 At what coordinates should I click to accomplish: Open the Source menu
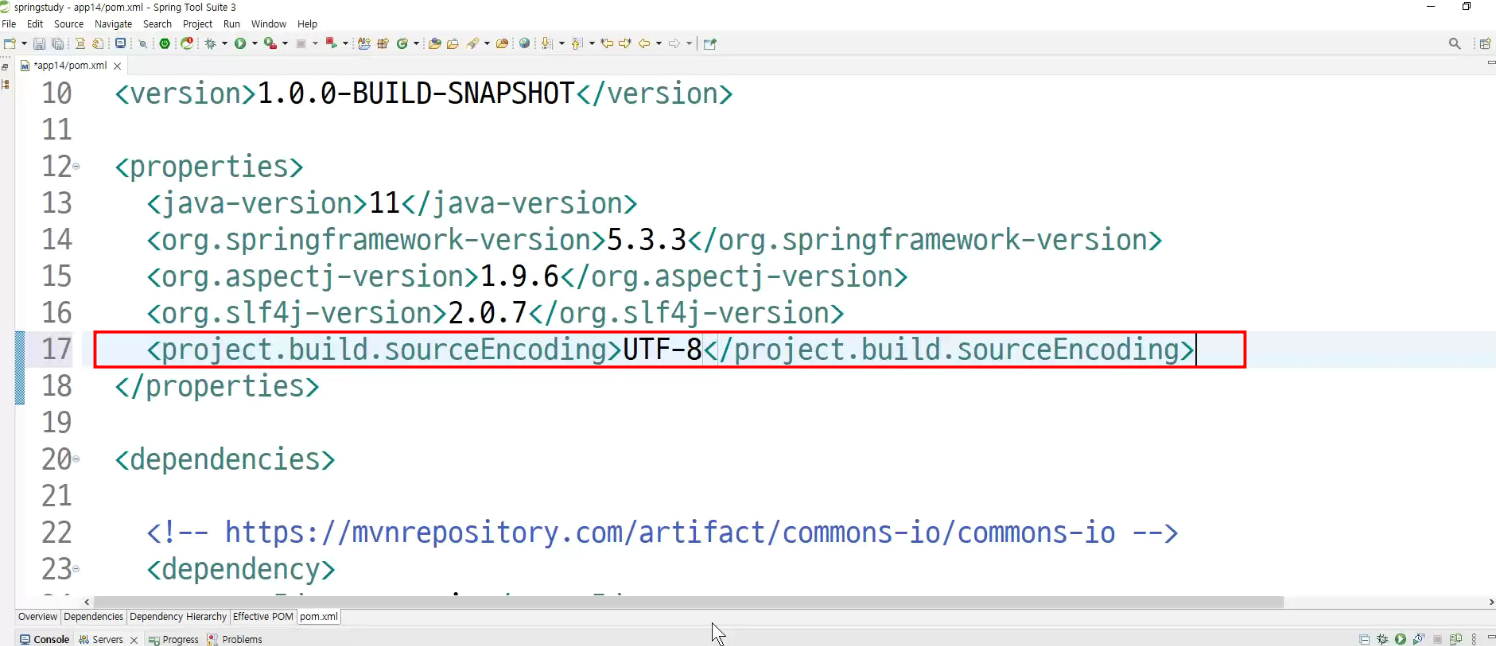pyautogui.click(x=69, y=24)
